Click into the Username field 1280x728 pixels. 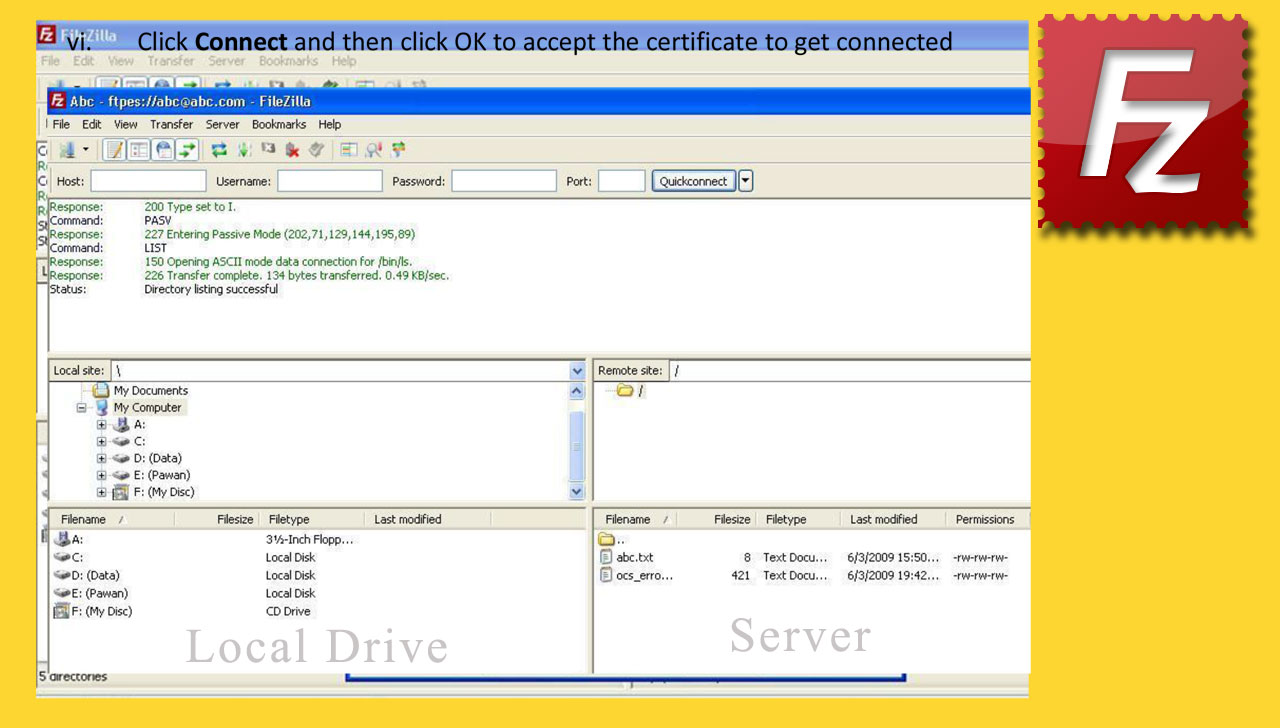click(330, 182)
